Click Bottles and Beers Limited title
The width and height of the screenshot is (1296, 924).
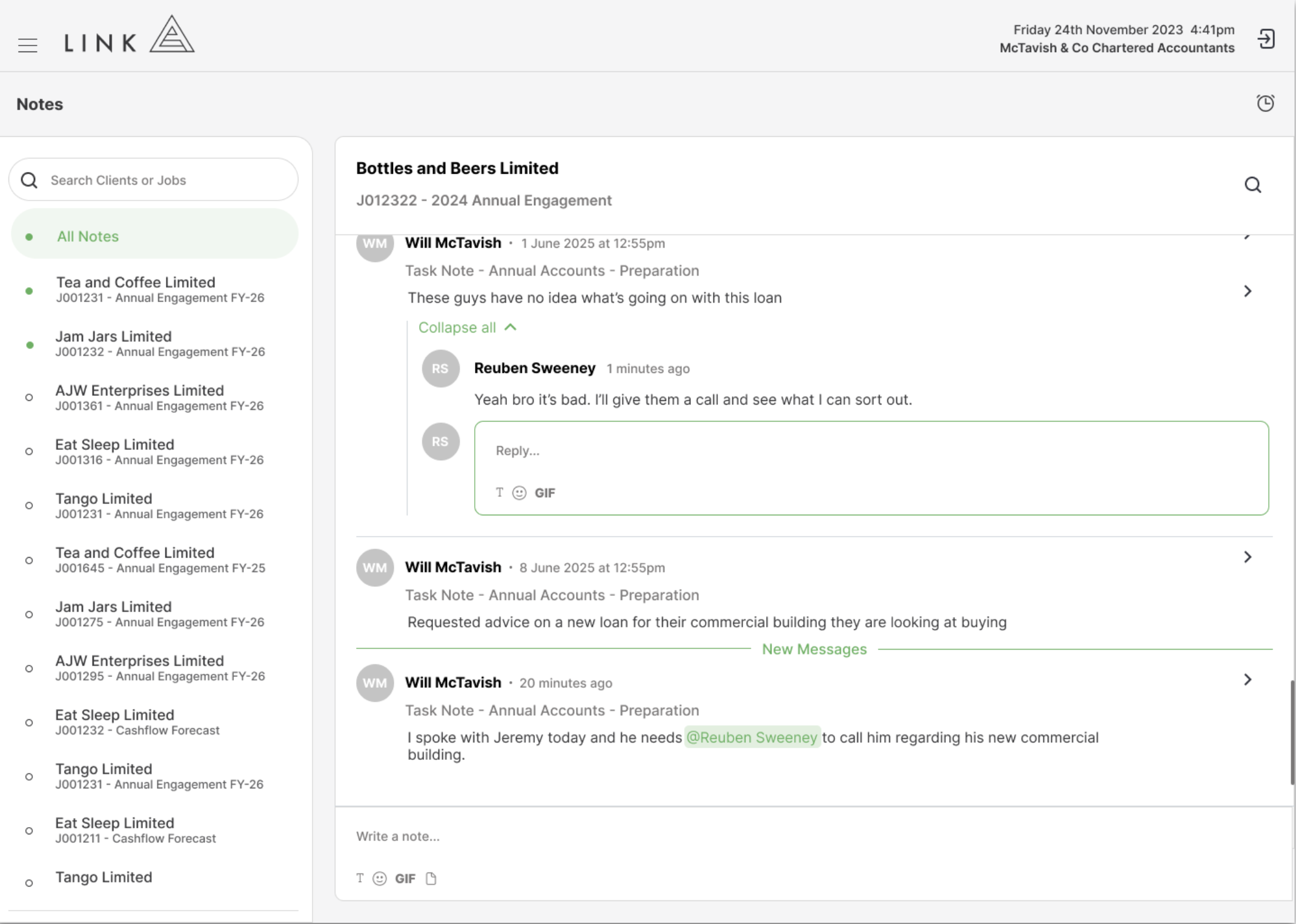[457, 168]
